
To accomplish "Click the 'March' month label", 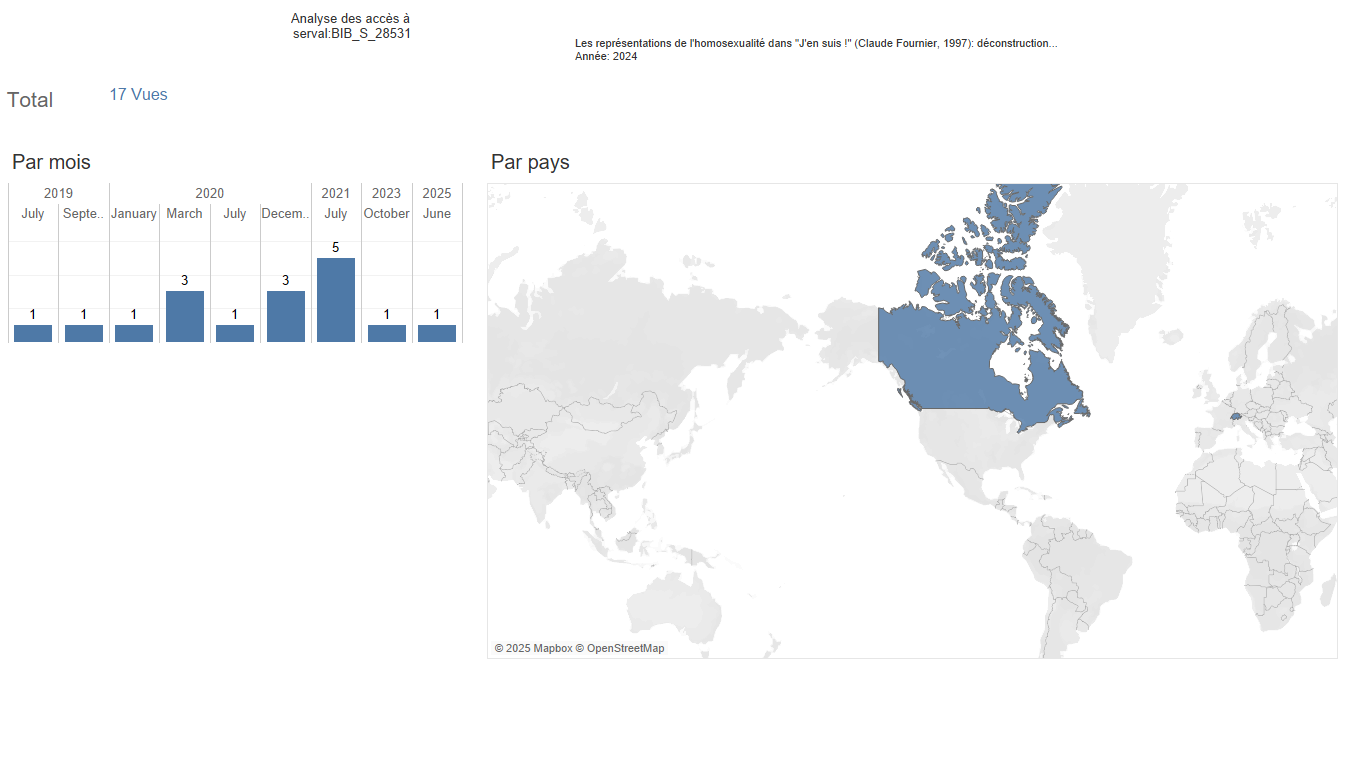I will tap(185, 213).
